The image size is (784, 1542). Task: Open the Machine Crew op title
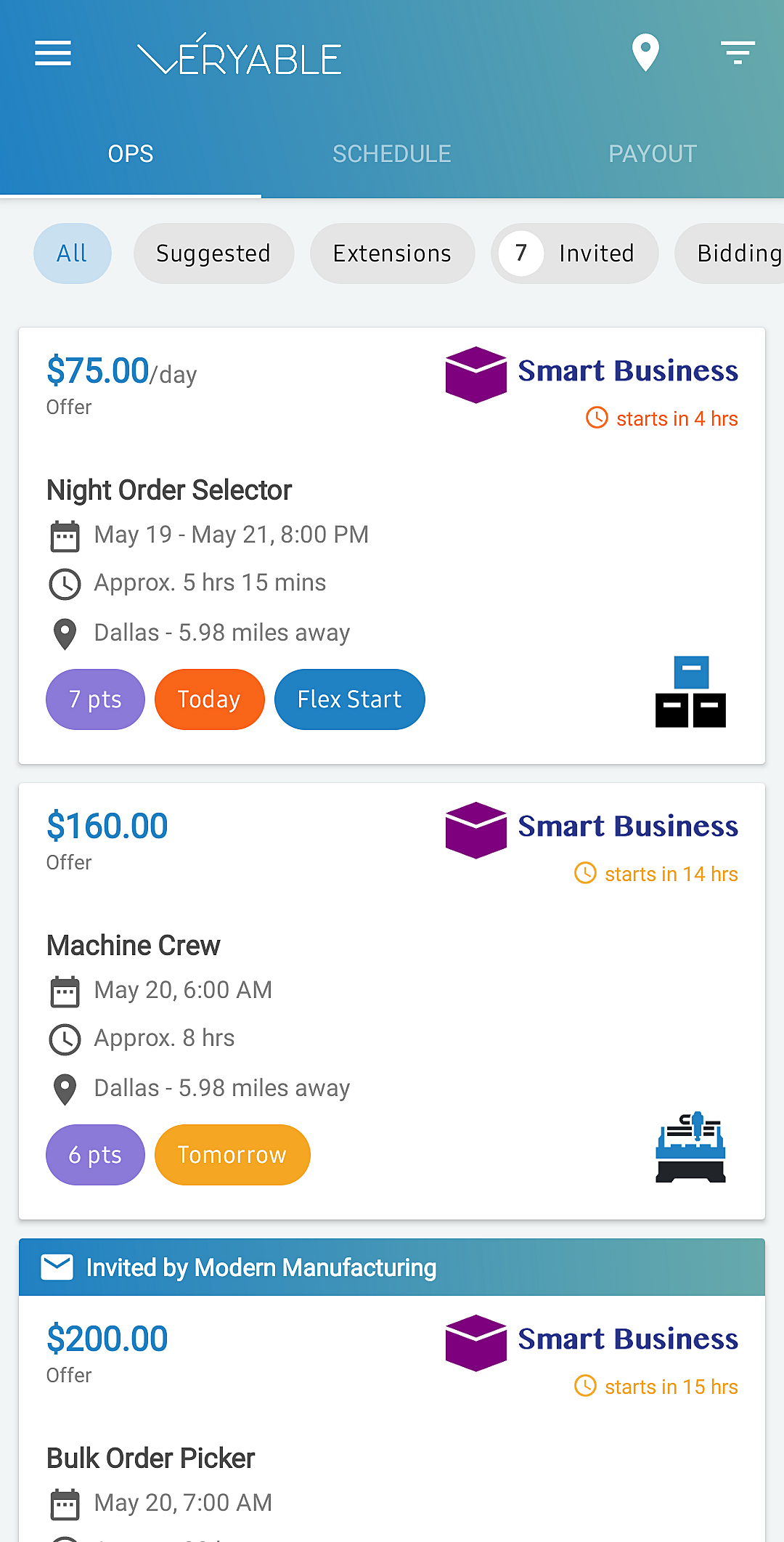(134, 946)
